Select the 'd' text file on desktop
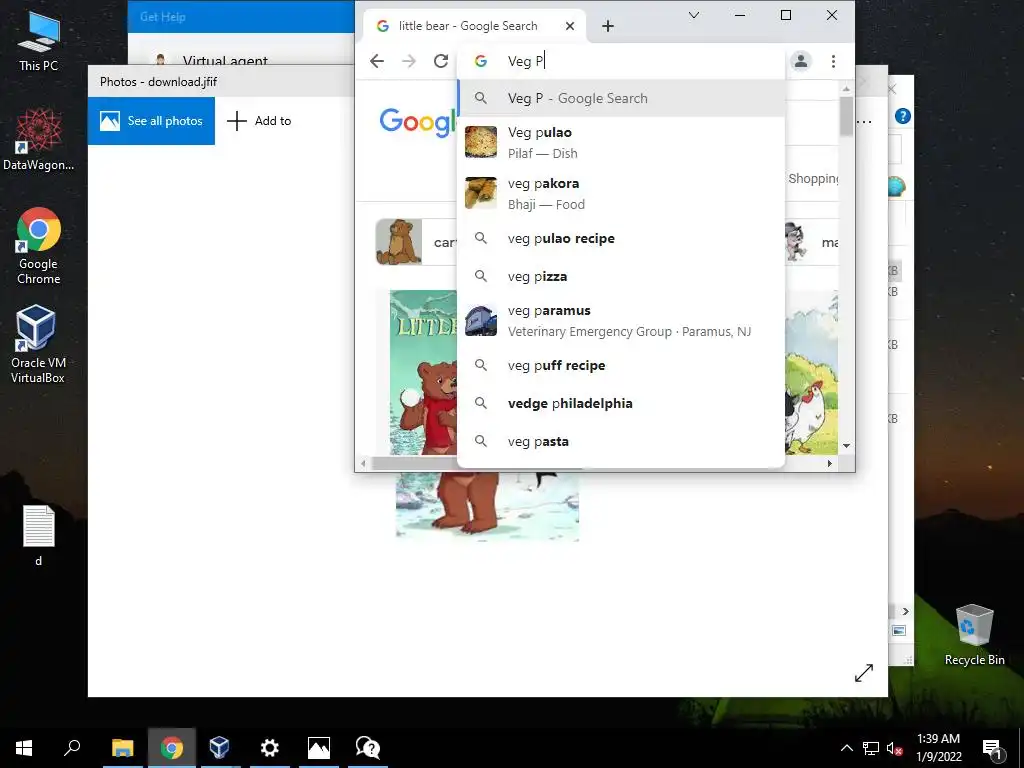Image resolution: width=1024 pixels, height=768 pixels. [x=39, y=536]
